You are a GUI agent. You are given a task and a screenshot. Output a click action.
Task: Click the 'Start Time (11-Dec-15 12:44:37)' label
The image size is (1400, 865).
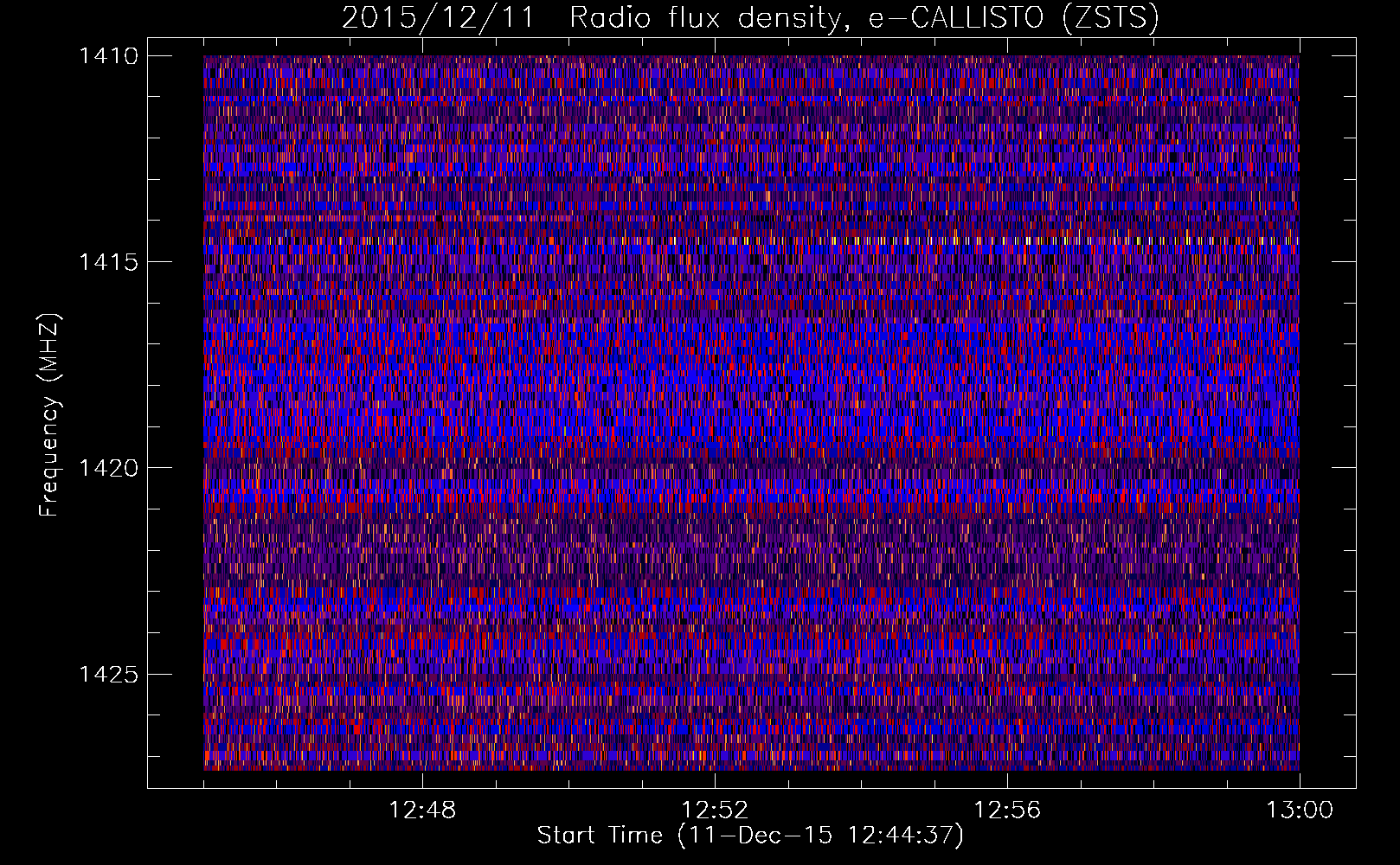tap(750, 836)
